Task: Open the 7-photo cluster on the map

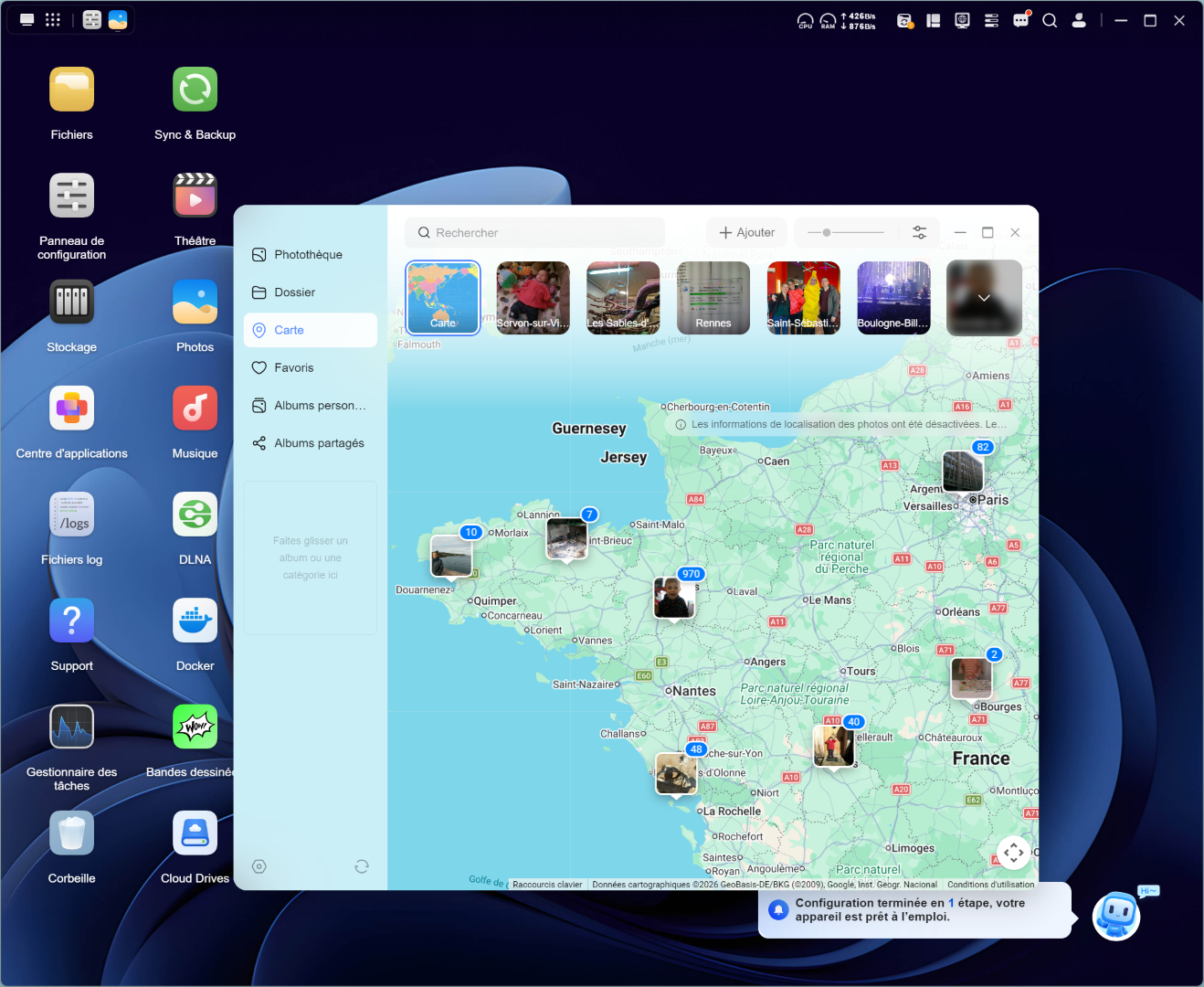Action: click(566, 538)
